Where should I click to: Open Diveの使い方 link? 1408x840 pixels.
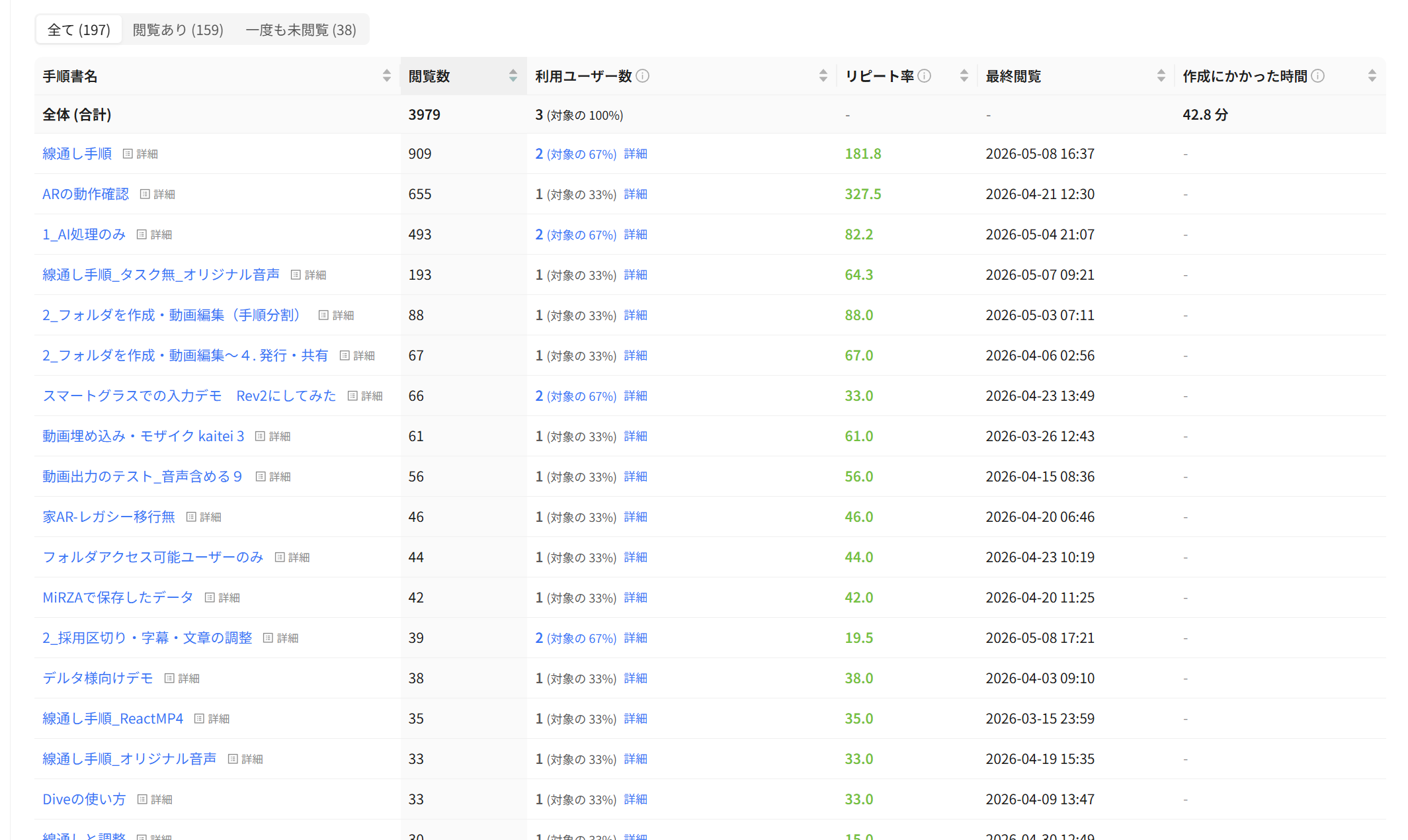click(84, 799)
